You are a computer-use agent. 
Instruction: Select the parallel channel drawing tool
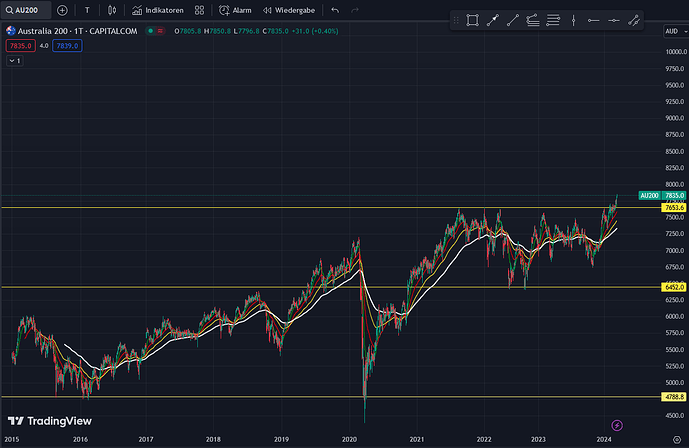pos(634,20)
